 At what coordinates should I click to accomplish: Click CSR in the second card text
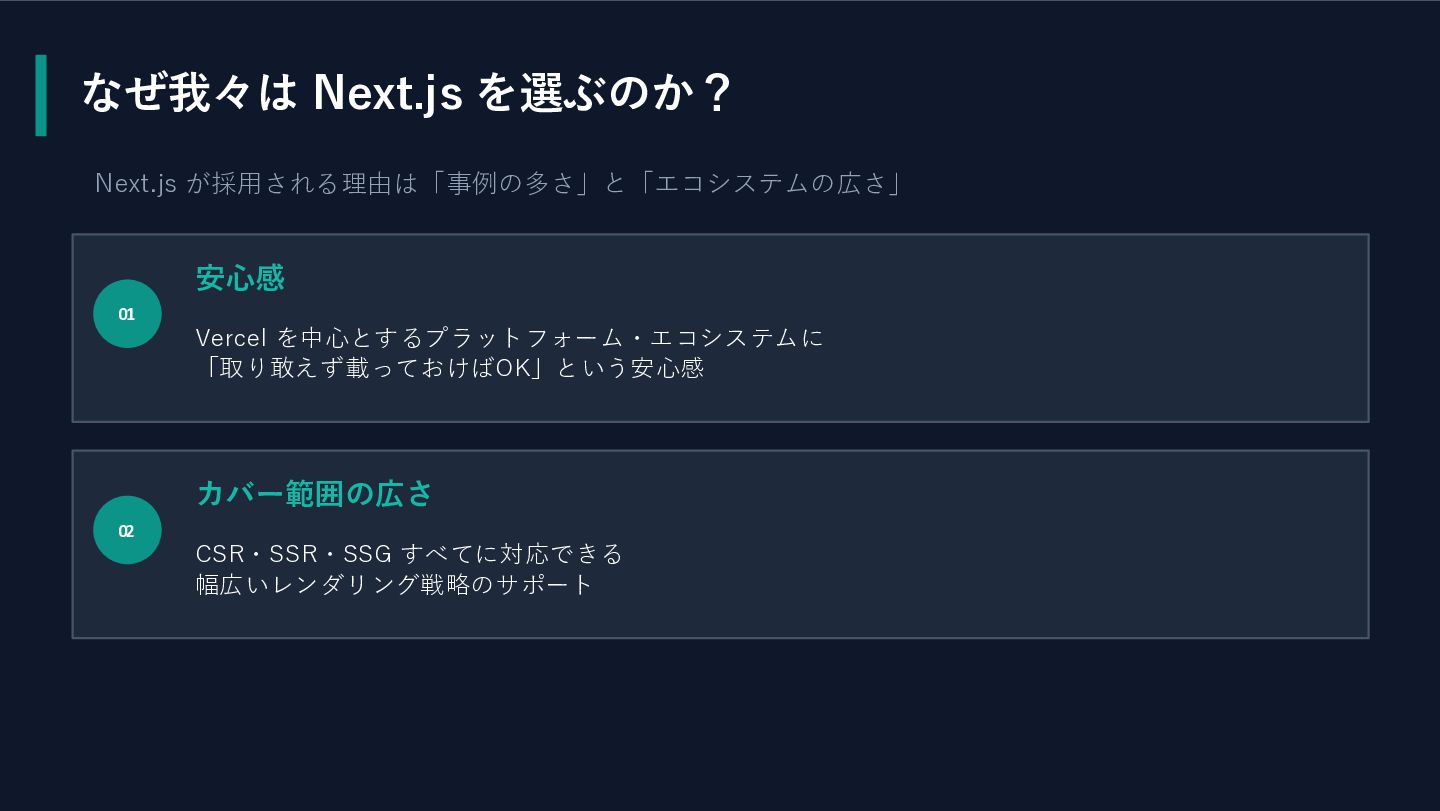[x=220, y=554]
